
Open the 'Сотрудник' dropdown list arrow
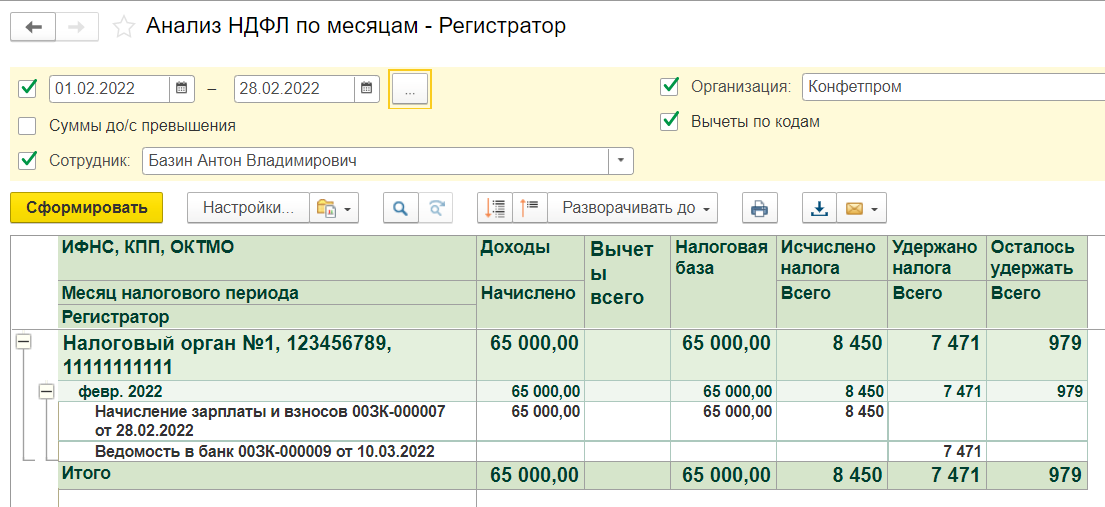click(621, 160)
